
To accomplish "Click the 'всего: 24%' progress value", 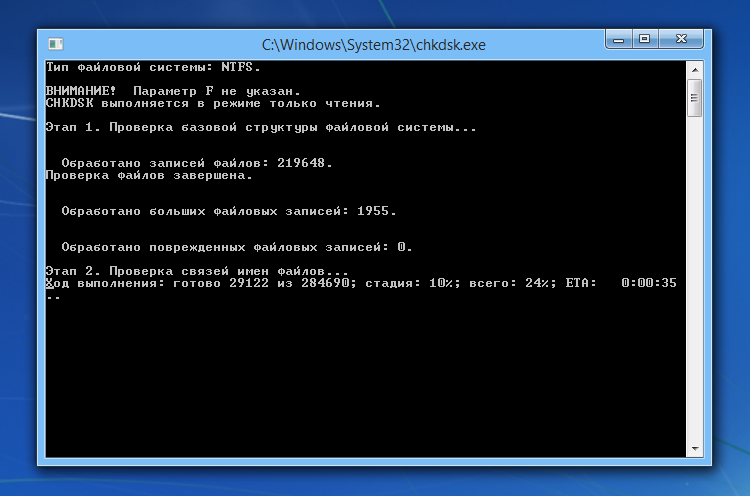I will (512, 283).
